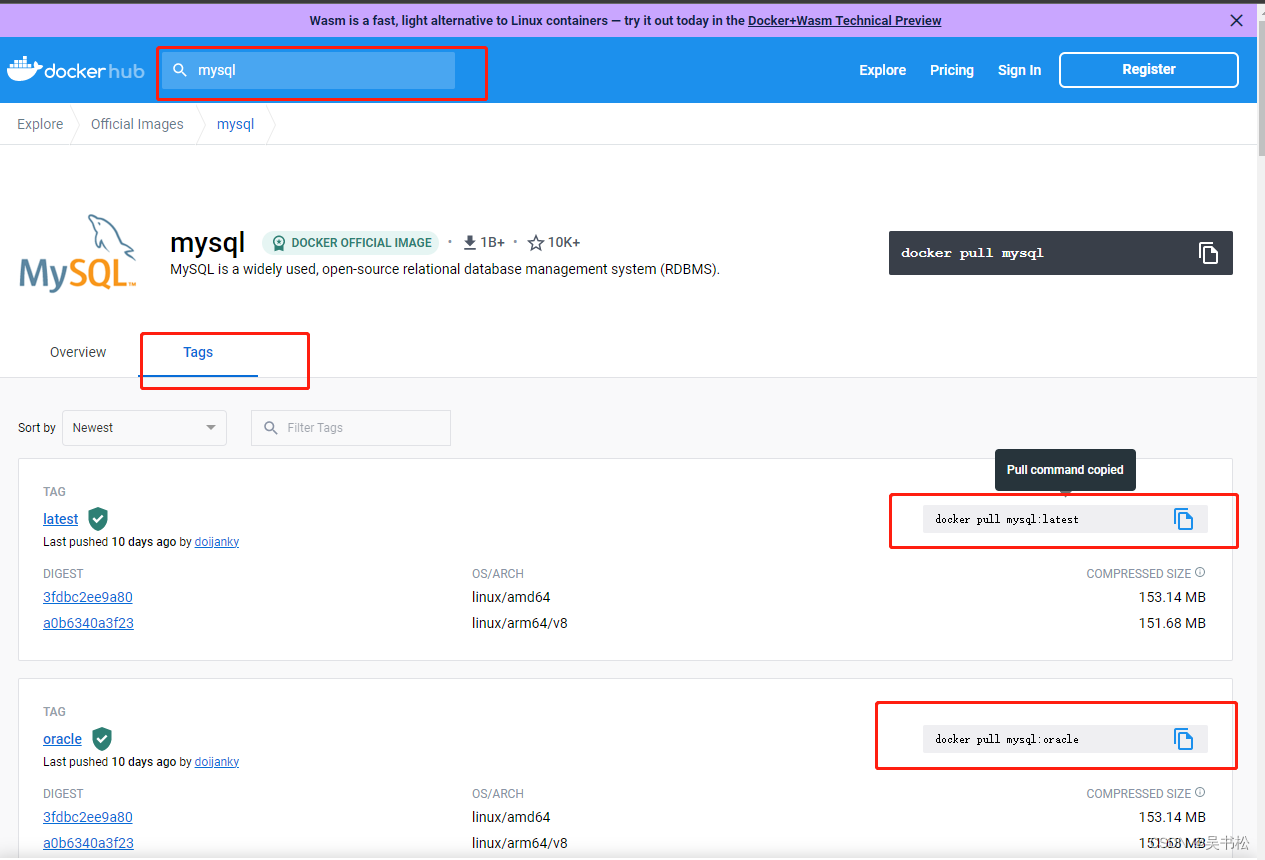Open digest a0b6340a3f23 under latest tag
Viewport: 1265px width, 860px height.
[88, 623]
